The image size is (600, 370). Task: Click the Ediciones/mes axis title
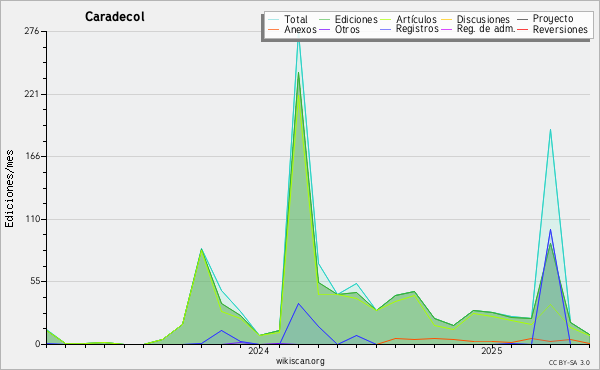pos(9,189)
